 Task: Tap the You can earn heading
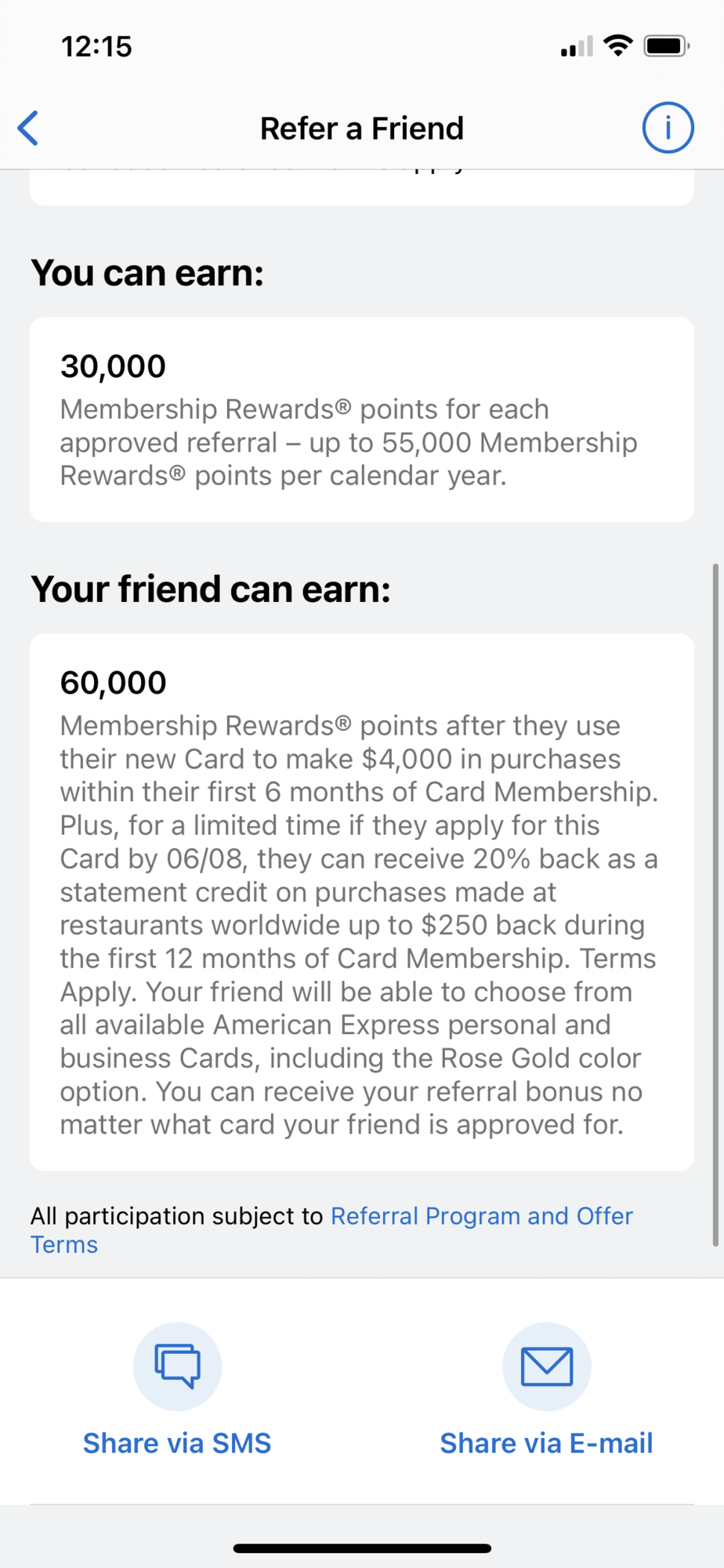147,274
